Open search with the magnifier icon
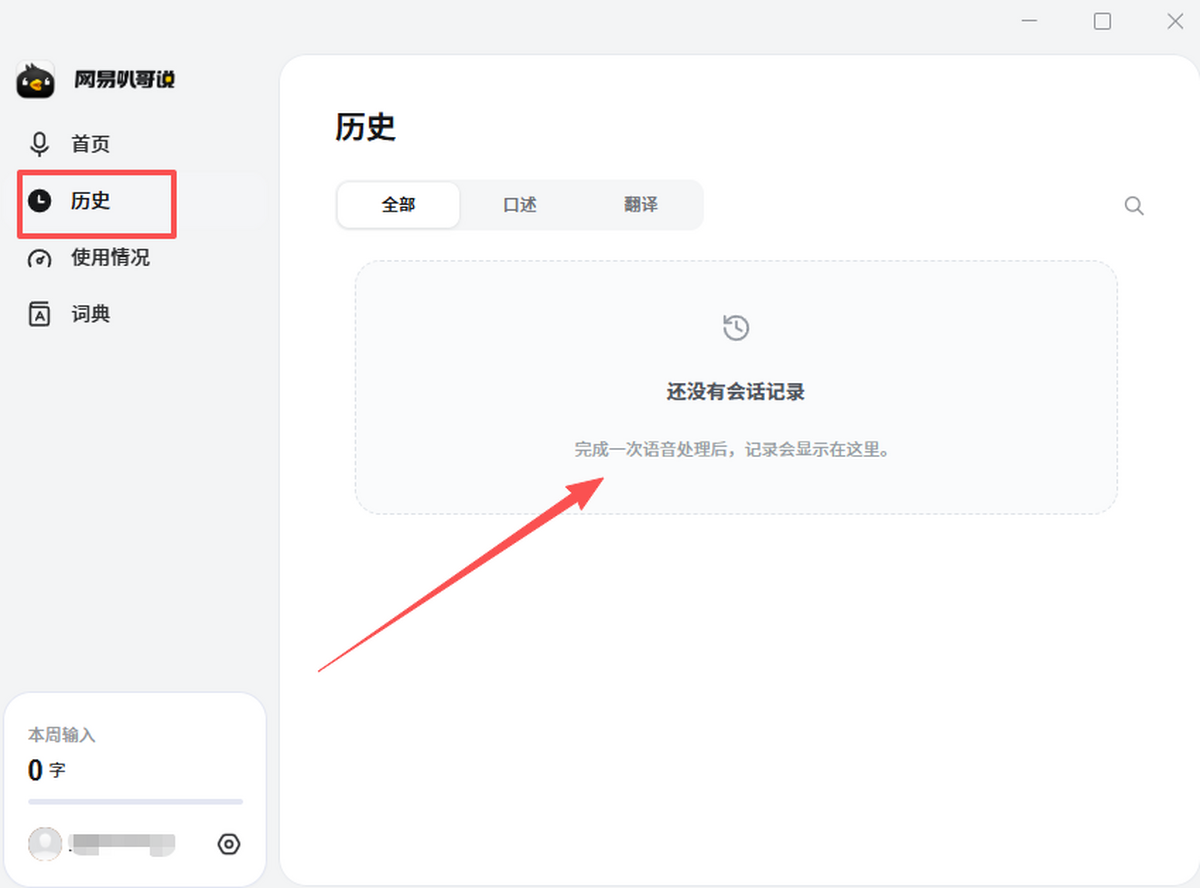 tap(1134, 206)
